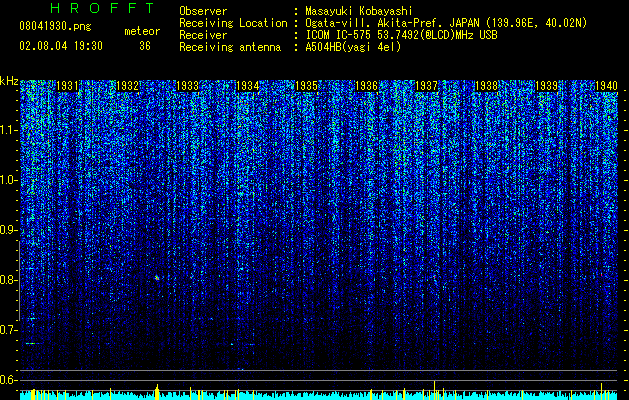Image resolution: width=629 pixels, height=400 pixels.
Task: Click the HROFFT title text
Action: tap(103, 8)
